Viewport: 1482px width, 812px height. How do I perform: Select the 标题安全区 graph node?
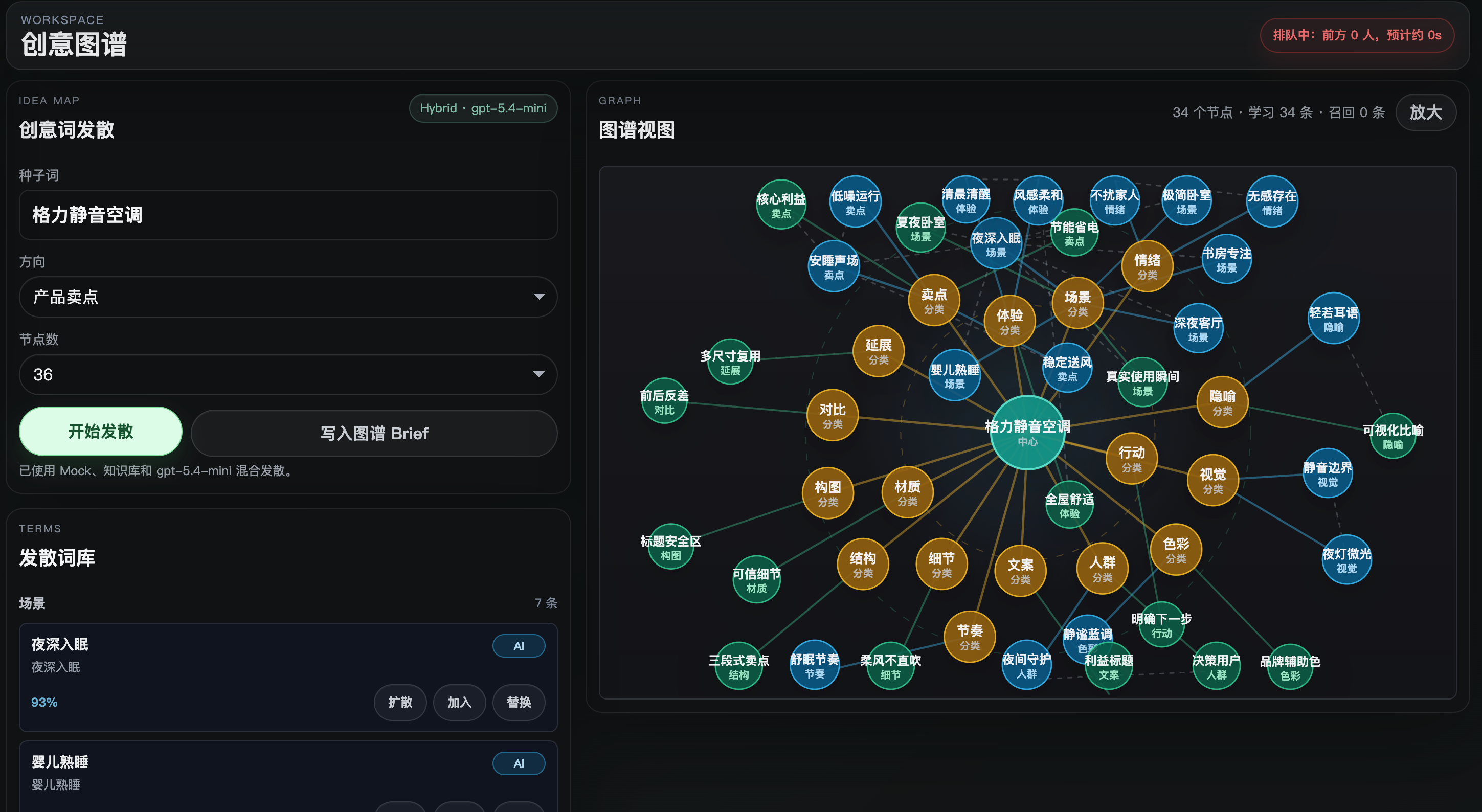coord(671,546)
